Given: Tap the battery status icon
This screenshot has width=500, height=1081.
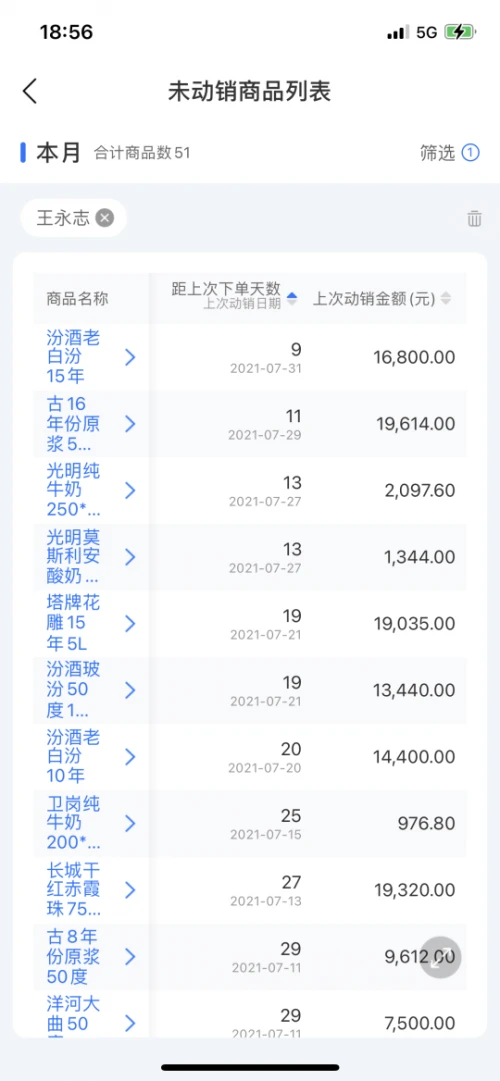Looking at the screenshot, I should 459,32.
